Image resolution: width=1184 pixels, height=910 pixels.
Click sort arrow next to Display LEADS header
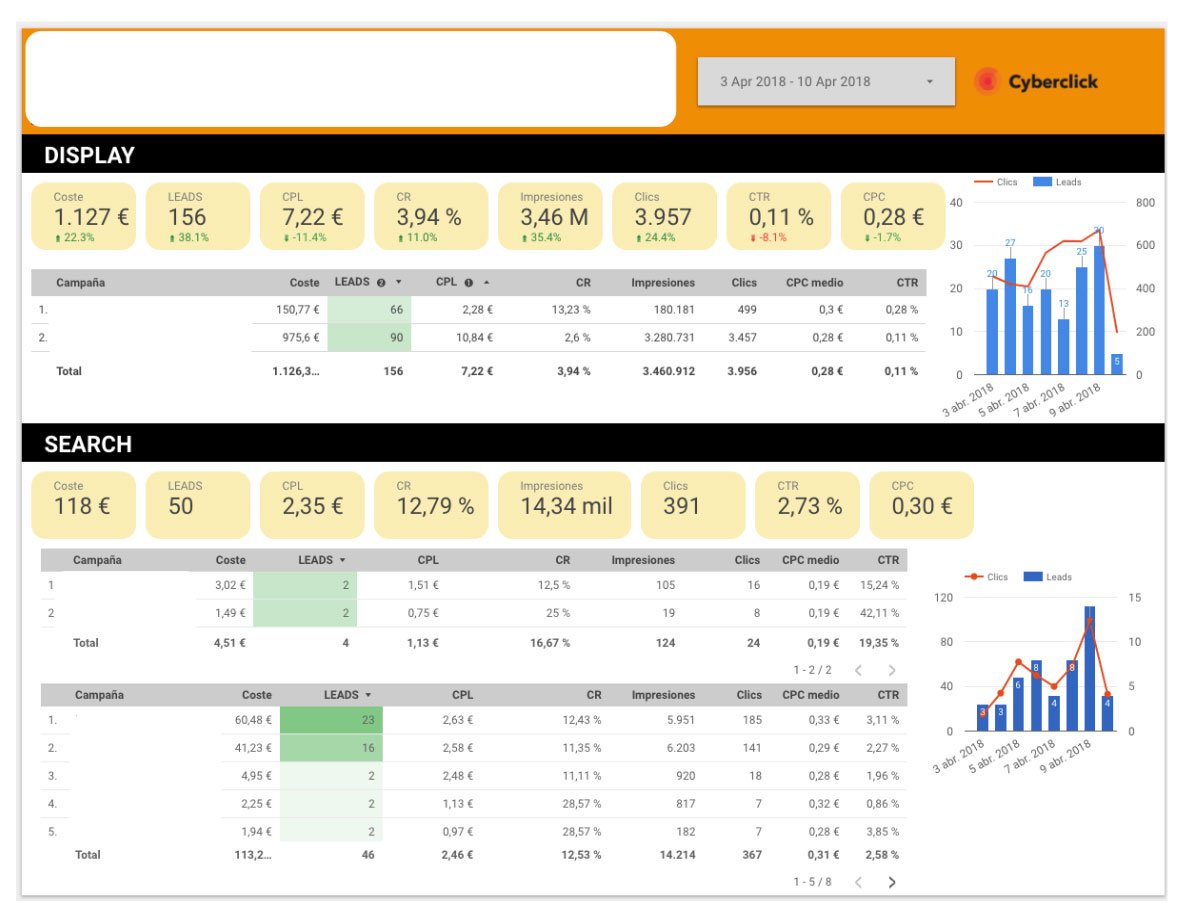(399, 283)
